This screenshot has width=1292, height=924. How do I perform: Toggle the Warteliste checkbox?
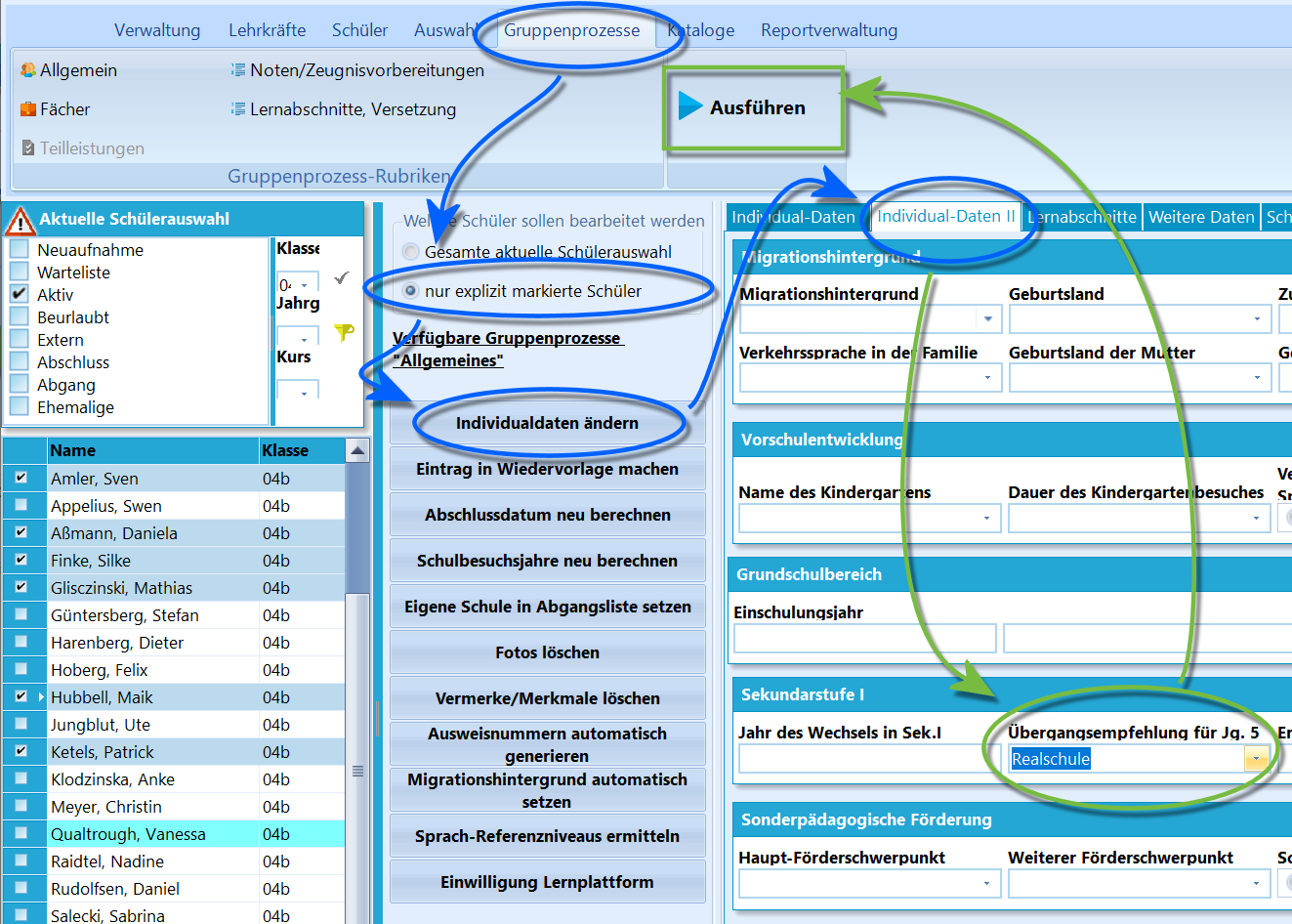pos(19,272)
